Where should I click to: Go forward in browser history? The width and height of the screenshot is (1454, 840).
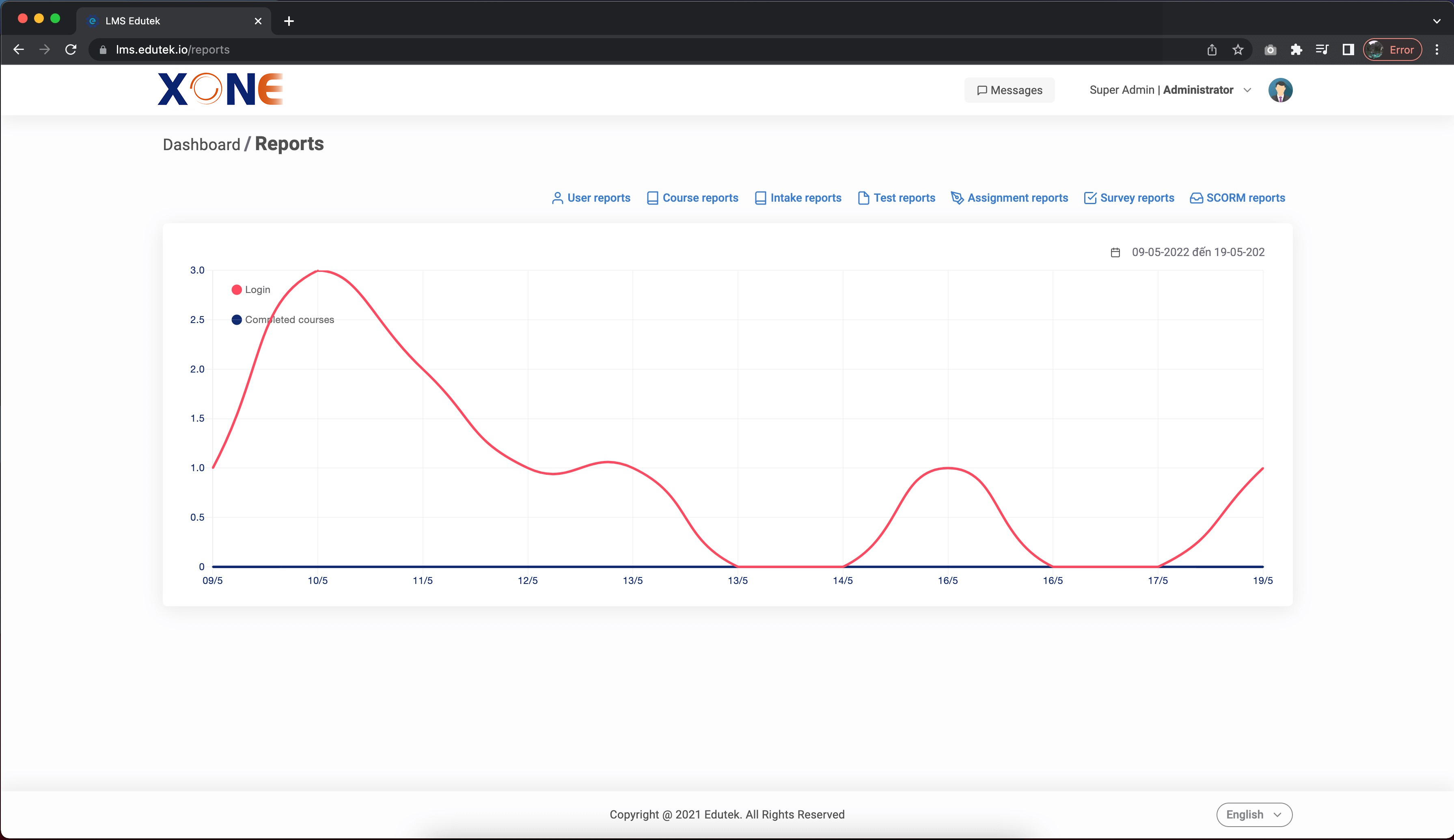(x=44, y=50)
